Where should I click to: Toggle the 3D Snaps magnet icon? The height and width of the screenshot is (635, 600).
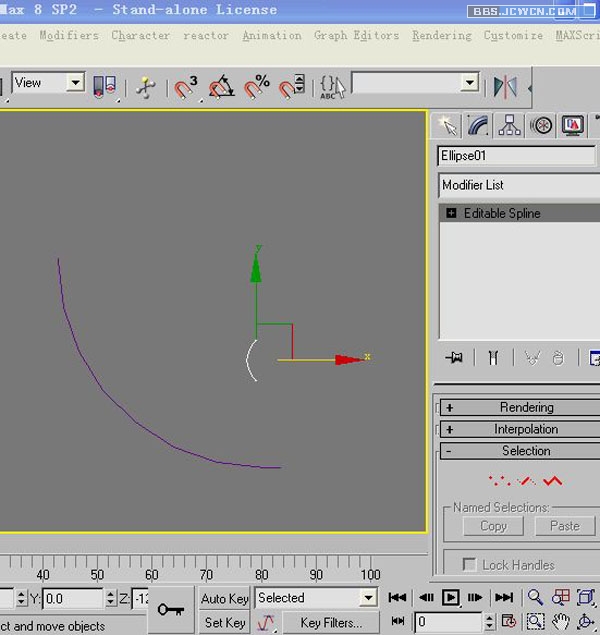point(186,87)
